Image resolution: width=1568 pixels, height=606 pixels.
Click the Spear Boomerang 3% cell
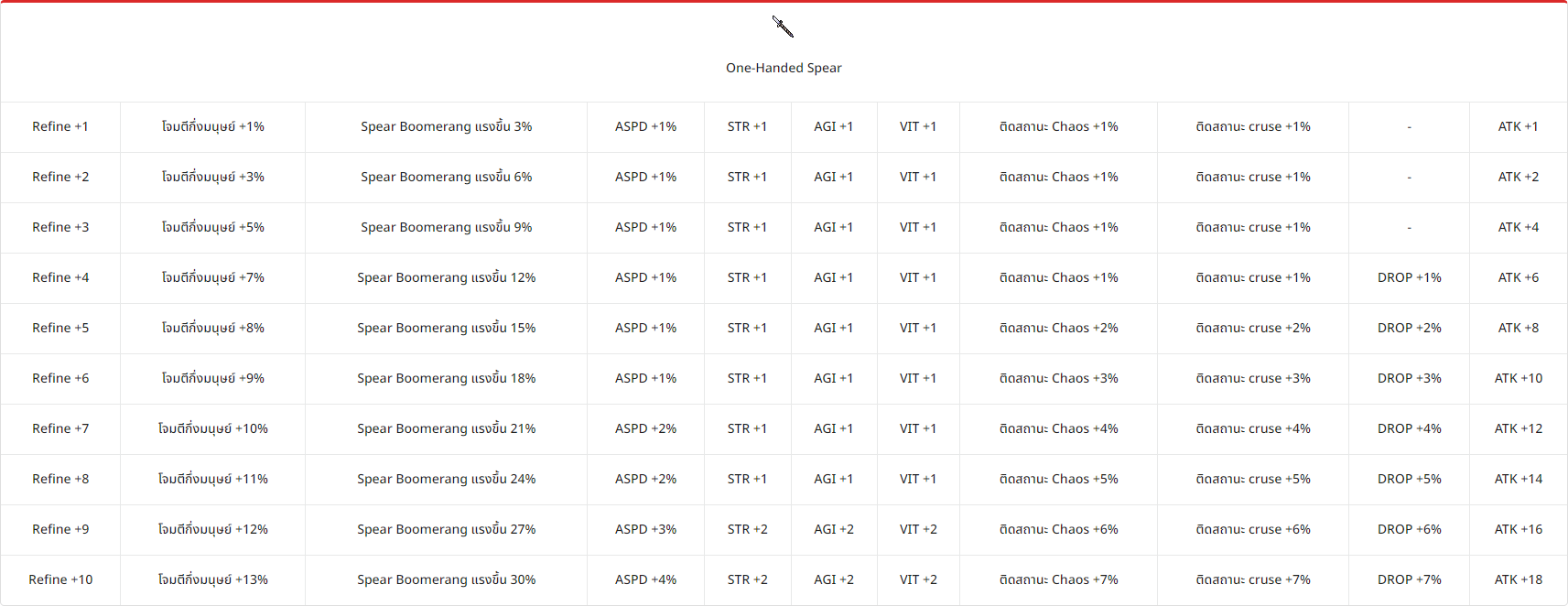click(446, 126)
